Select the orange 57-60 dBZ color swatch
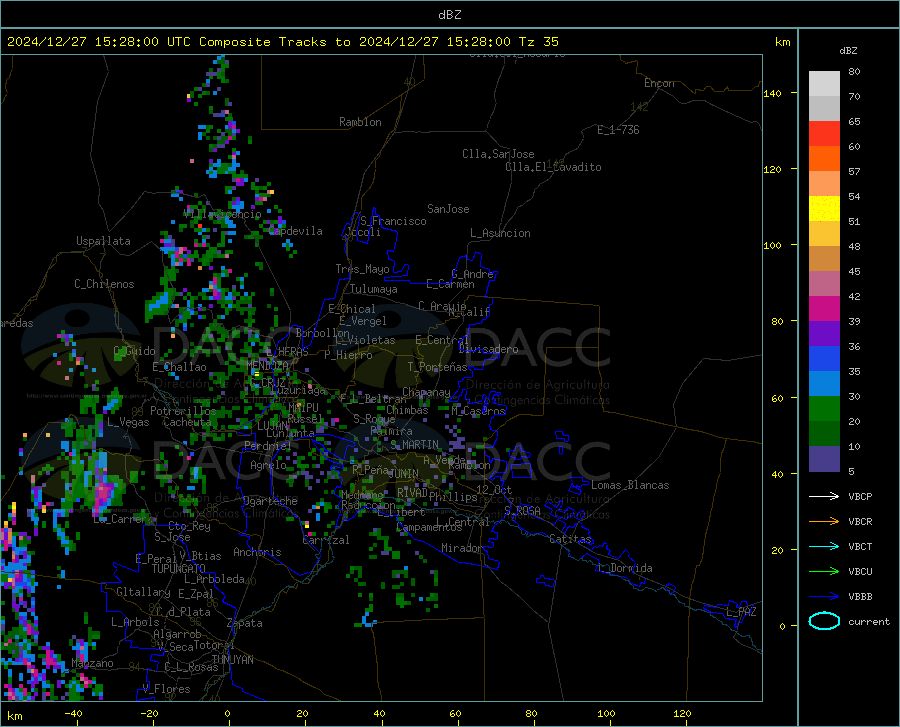Screen dimensions: 900x727 tap(824, 159)
